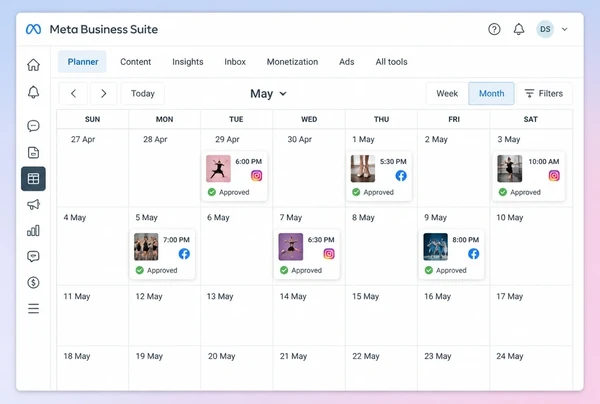Open the 3 May 10:00 AM post thumbnail

coord(509,168)
